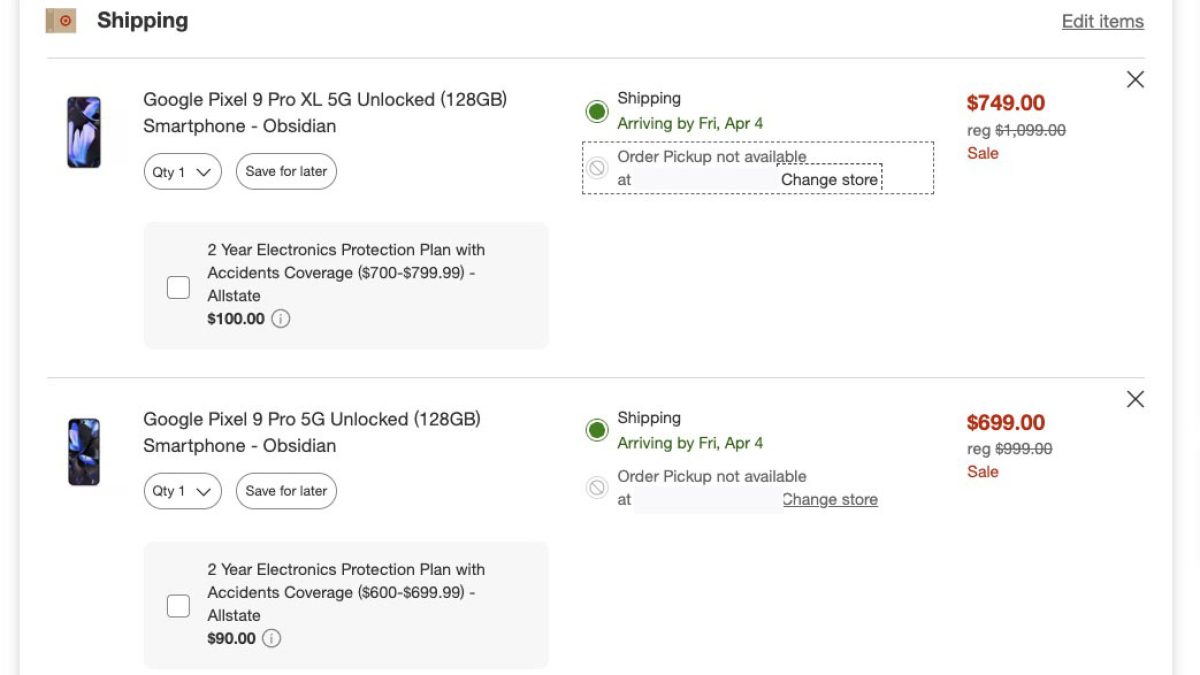Image resolution: width=1200 pixels, height=675 pixels.
Task: Open Pixel 9 Pro XL product thumbnail
Action: [x=84, y=132]
